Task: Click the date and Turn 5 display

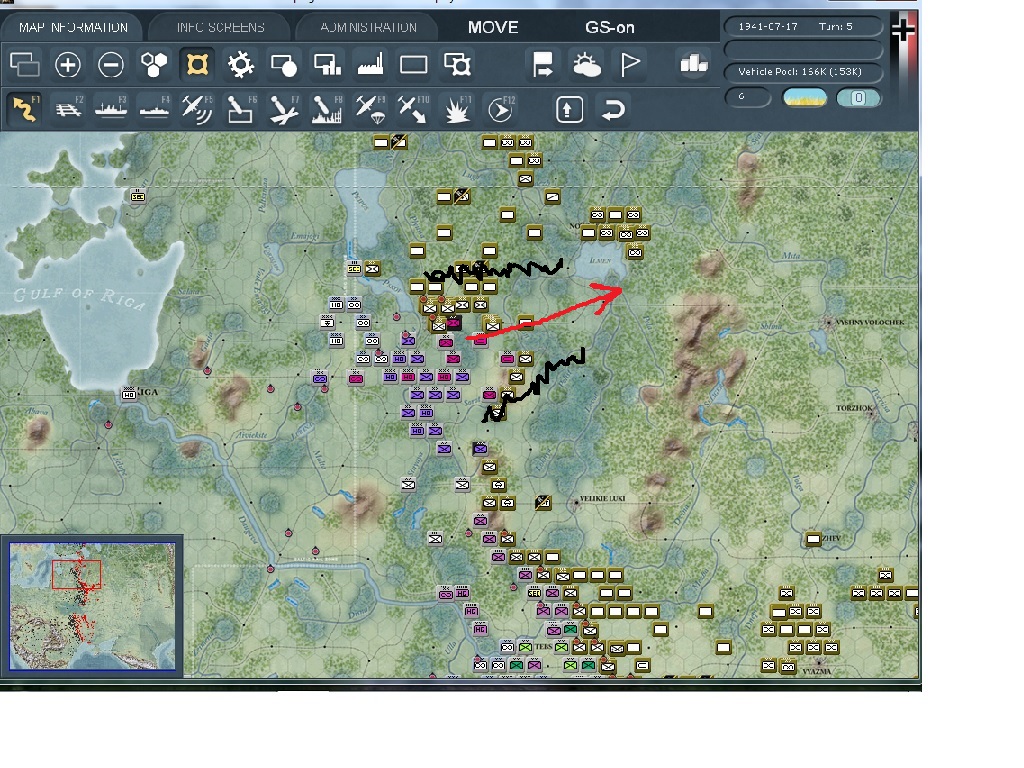Action: pos(803,27)
